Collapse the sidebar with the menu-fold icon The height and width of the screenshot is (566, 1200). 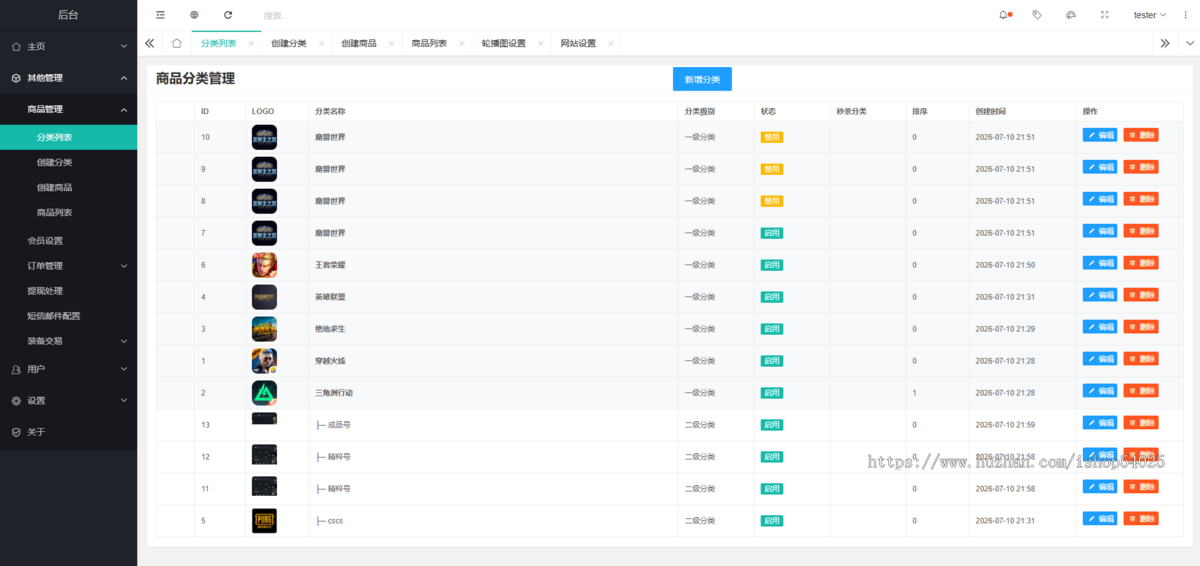coord(160,15)
